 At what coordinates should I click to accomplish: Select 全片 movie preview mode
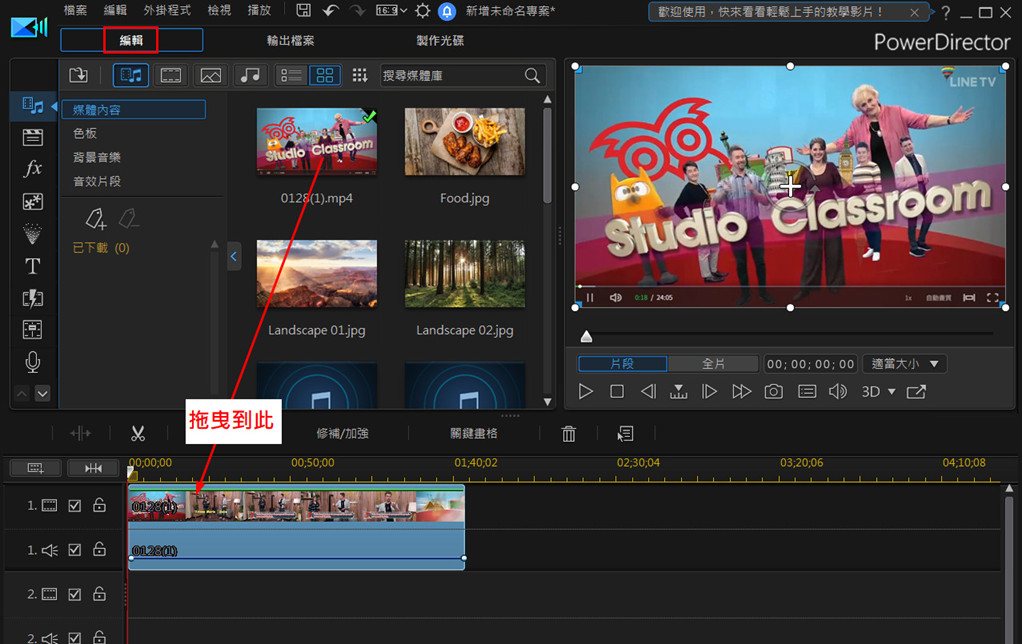[x=713, y=364]
